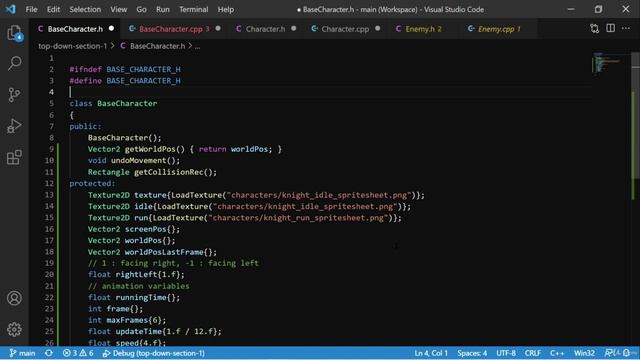Select language mode C++
The height and width of the screenshot is (360, 640).
557,353
